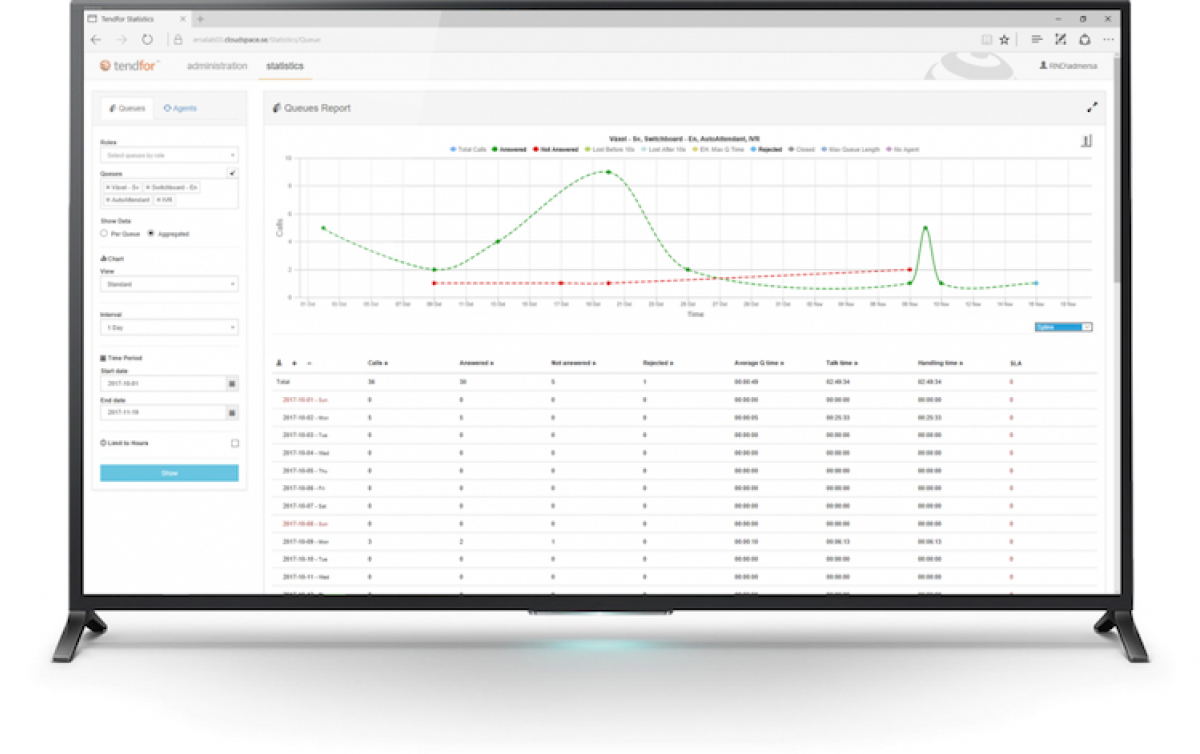
Task: Click the 2017-10-09 Mon row
Action: (x=686, y=541)
